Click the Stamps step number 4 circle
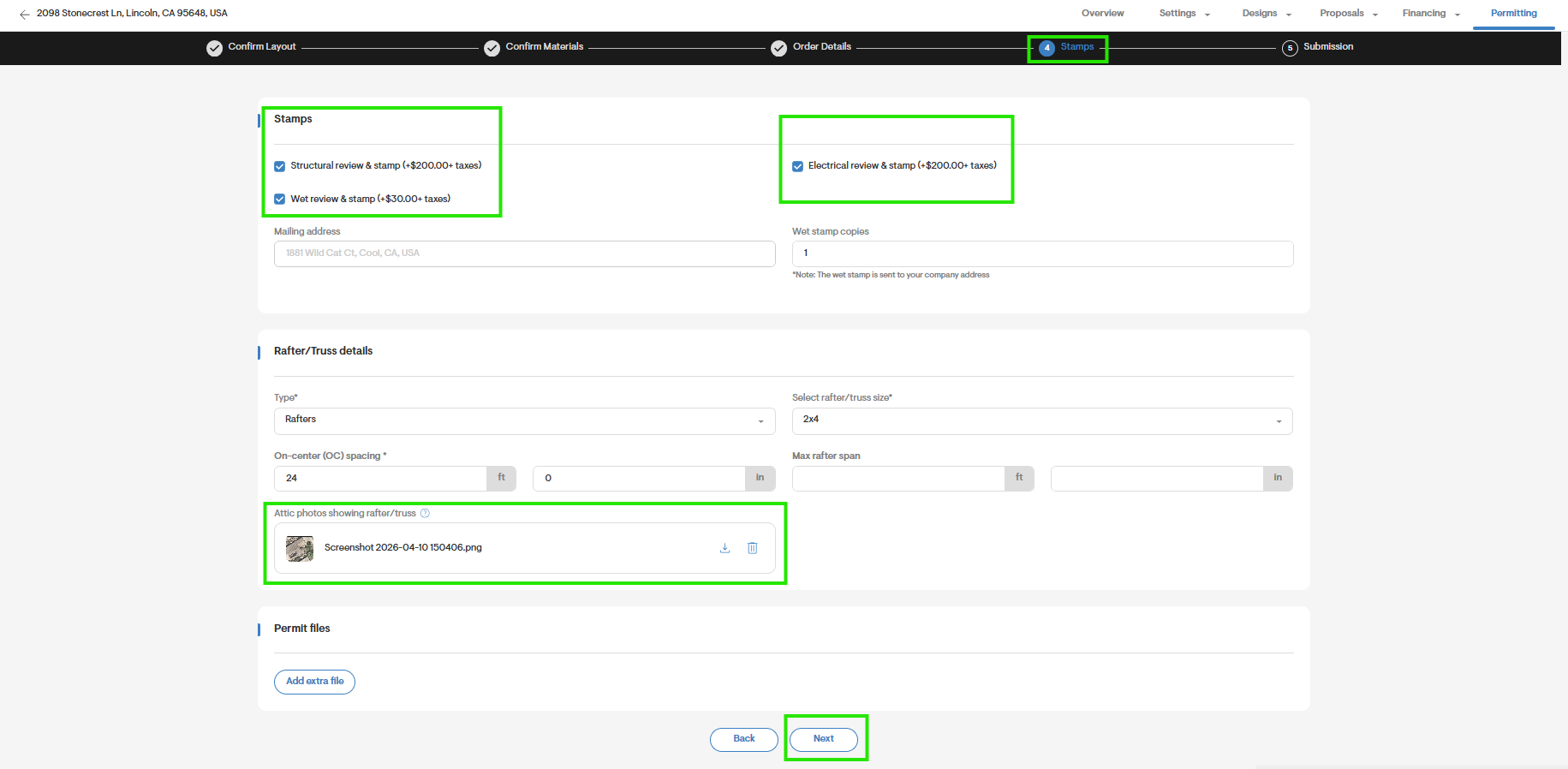This screenshot has width=1568, height=769. (x=1046, y=48)
